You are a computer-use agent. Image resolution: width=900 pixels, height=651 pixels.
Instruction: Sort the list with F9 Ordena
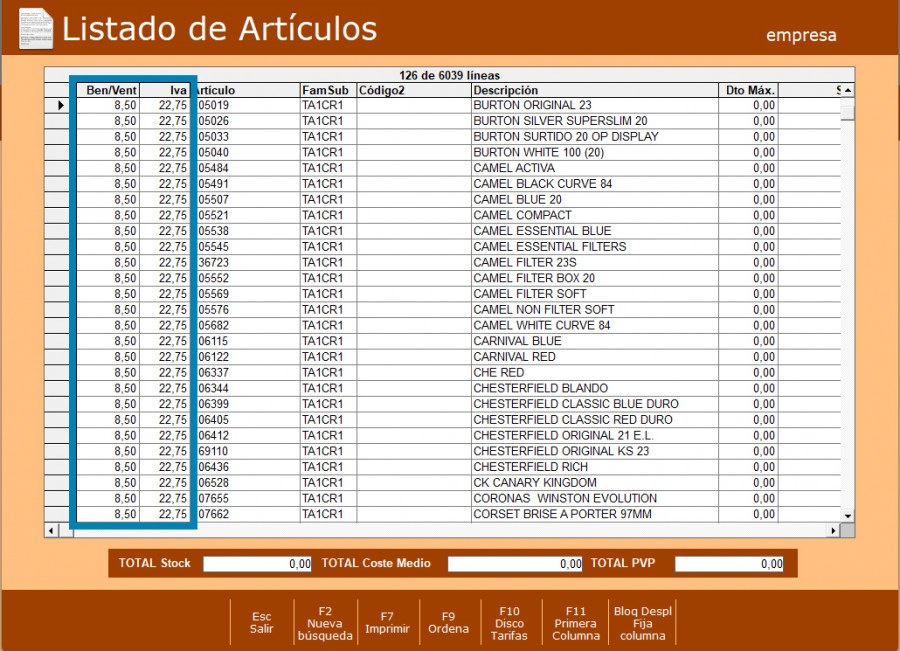click(448, 623)
